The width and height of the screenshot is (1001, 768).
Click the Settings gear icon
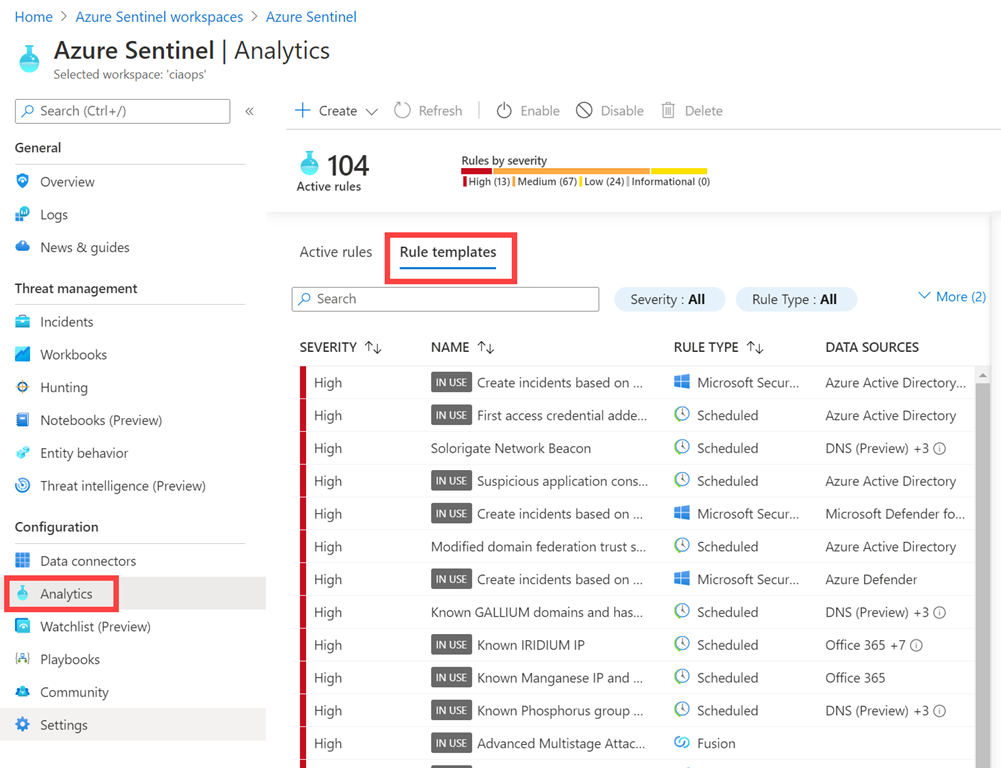23,725
